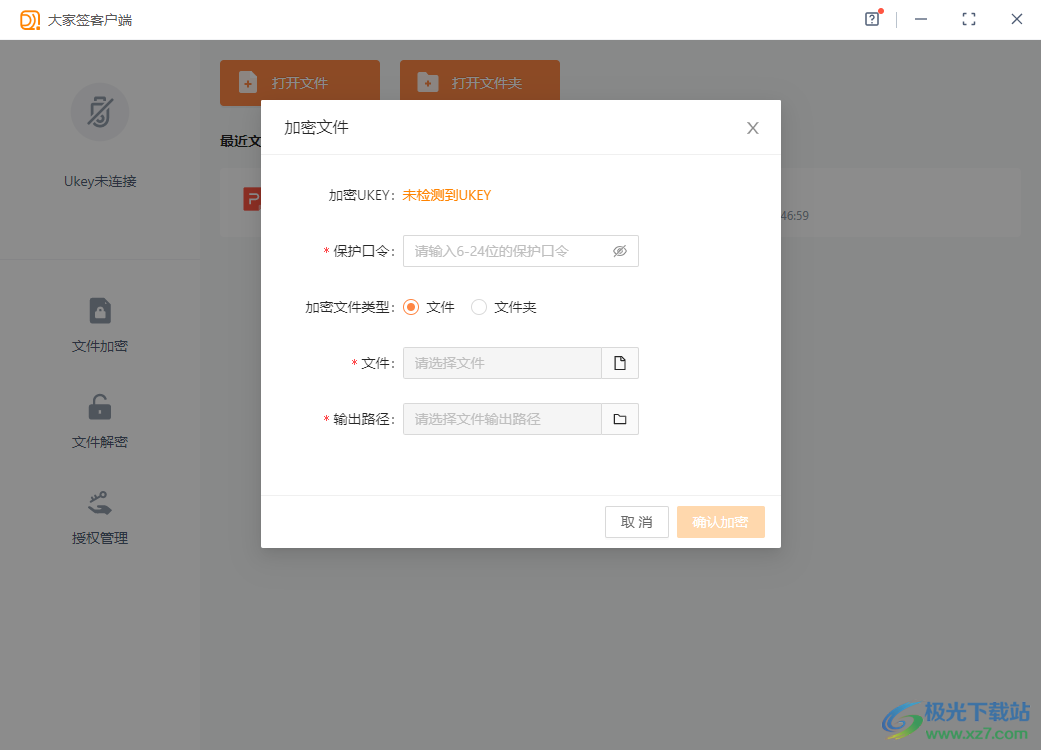
Task: Click the 未检测到UKEY link
Action: tap(446, 195)
